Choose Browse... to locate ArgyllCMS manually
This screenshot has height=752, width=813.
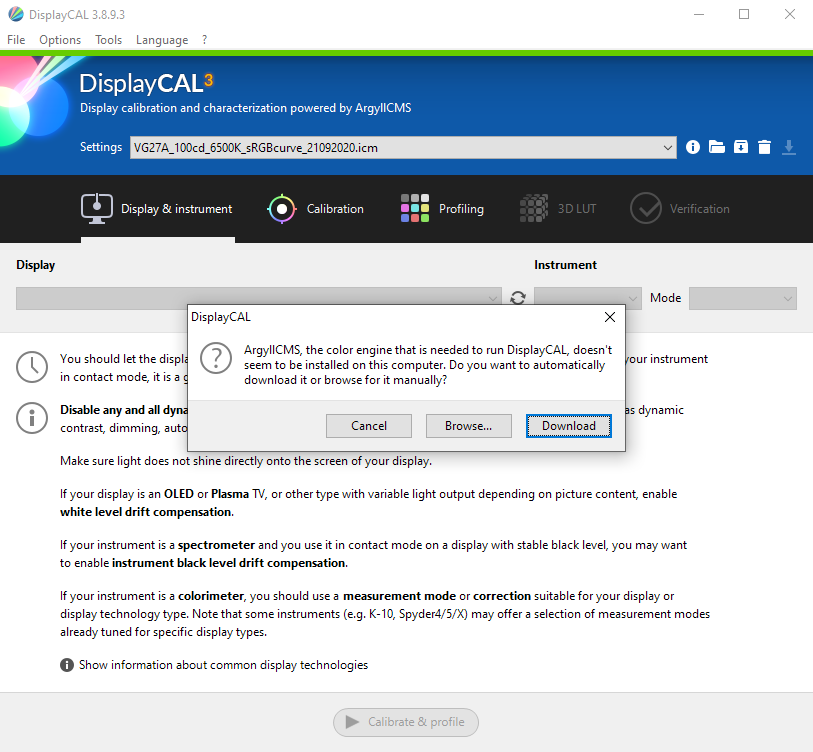(469, 426)
